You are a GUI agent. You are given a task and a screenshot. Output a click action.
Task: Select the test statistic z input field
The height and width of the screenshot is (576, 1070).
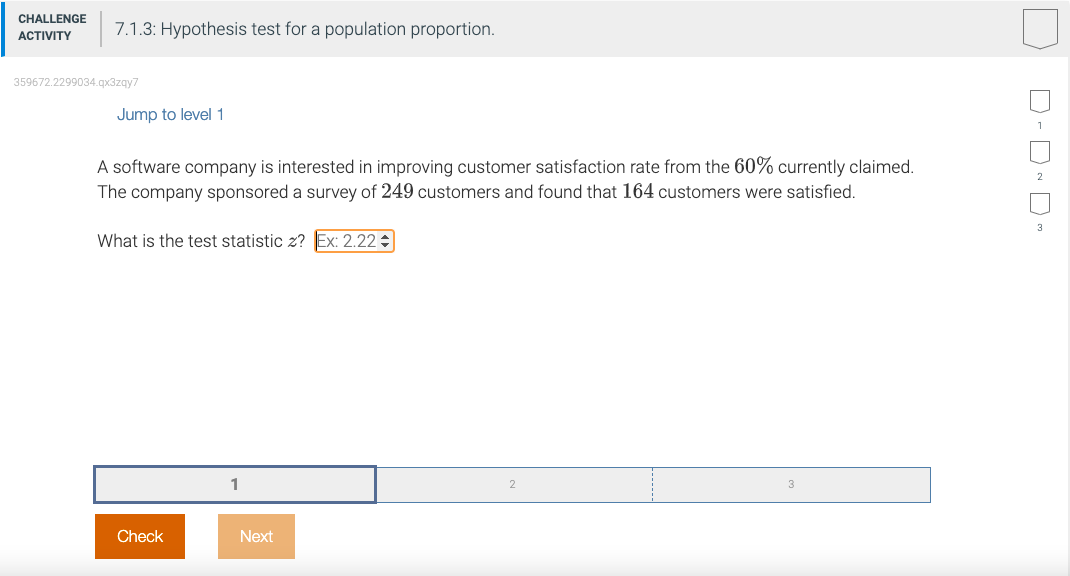(x=345, y=240)
